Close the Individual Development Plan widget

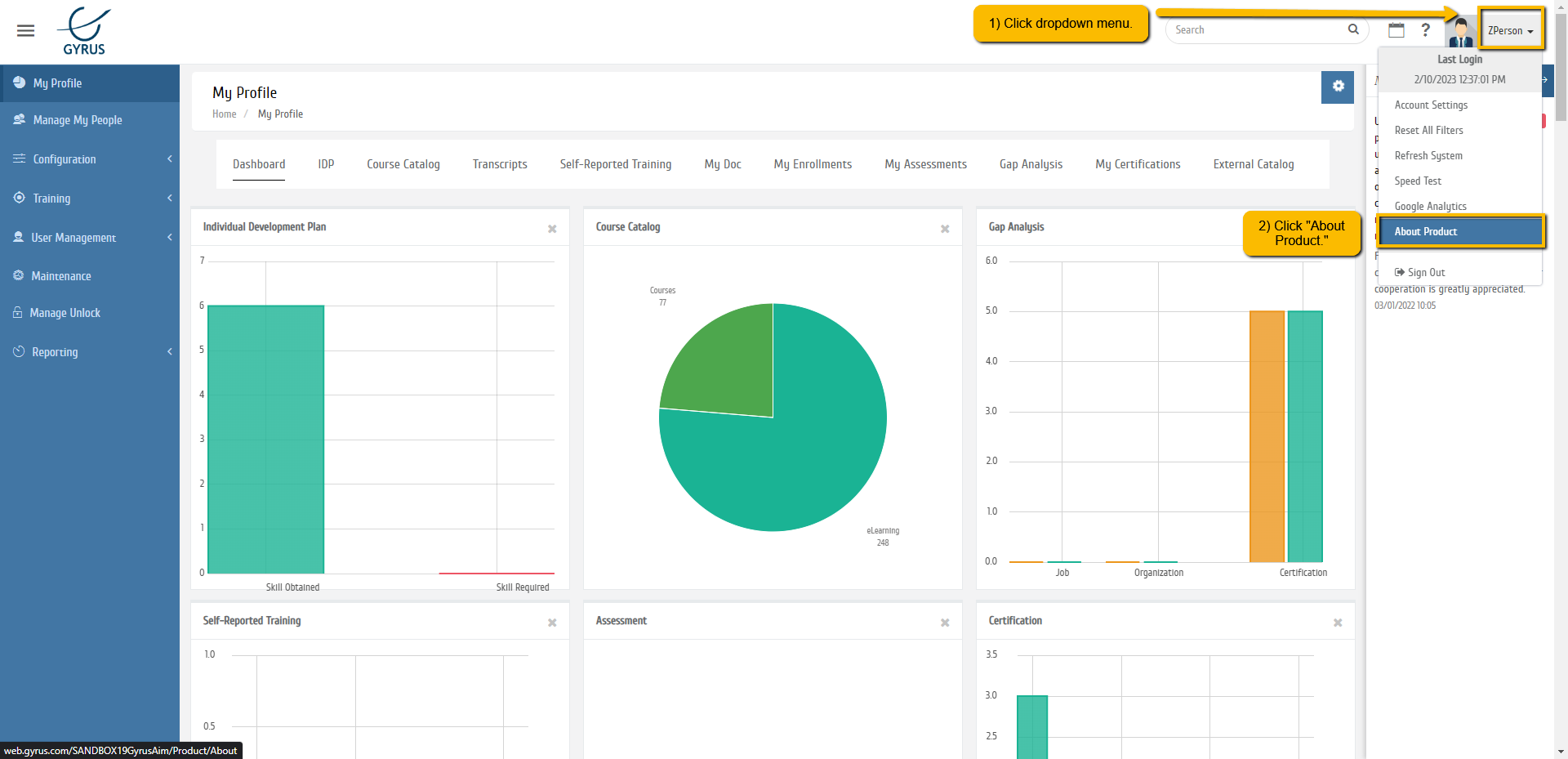tap(552, 229)
